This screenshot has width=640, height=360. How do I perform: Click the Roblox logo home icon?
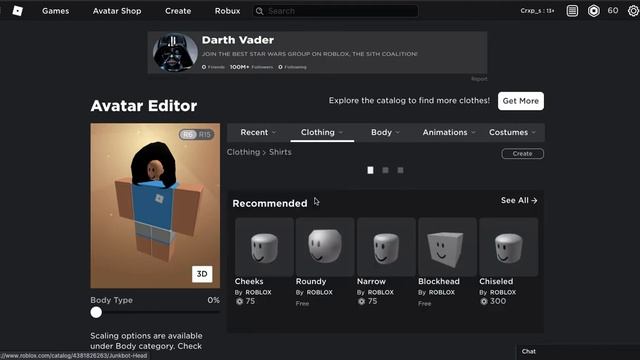[18, 11]
